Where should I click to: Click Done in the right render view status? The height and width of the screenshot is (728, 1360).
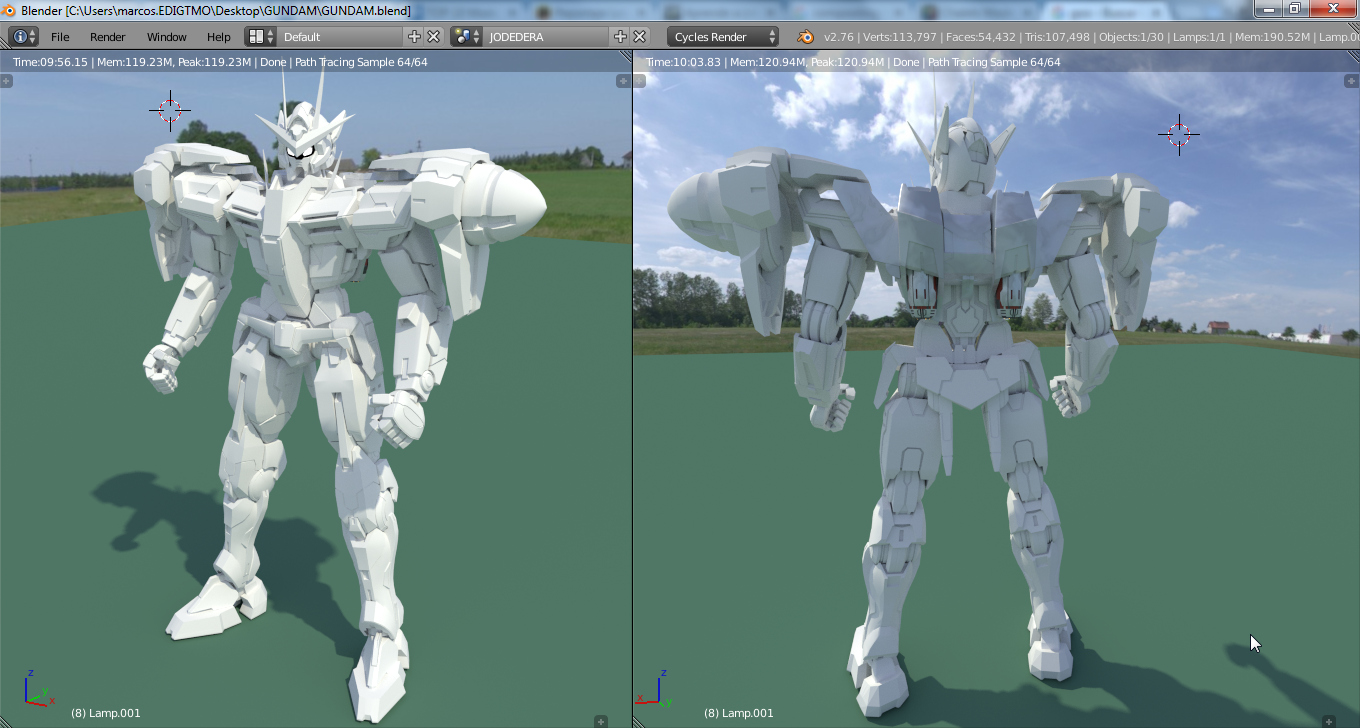pos(906,62)
